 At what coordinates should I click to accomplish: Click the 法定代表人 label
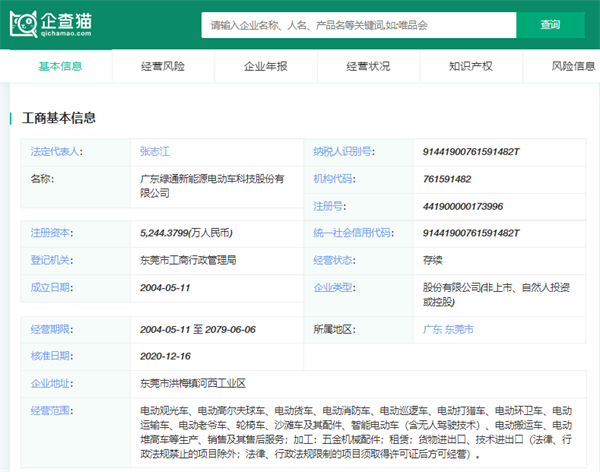pyautogui.click(x=57, y=152)
